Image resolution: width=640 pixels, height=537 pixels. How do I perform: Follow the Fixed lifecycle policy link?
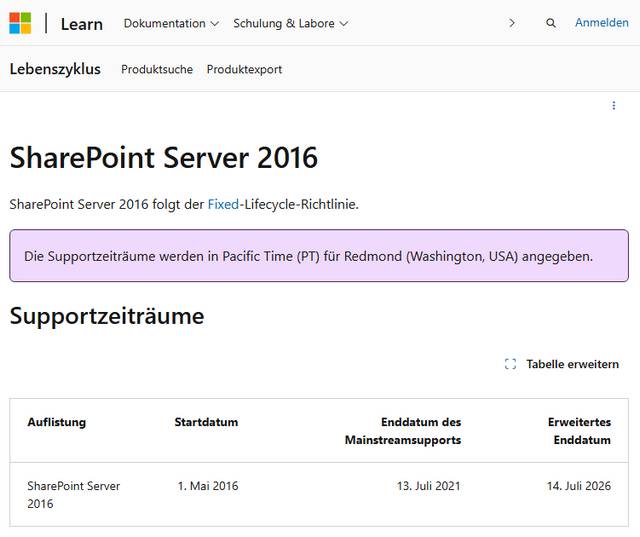click(223, 204)
